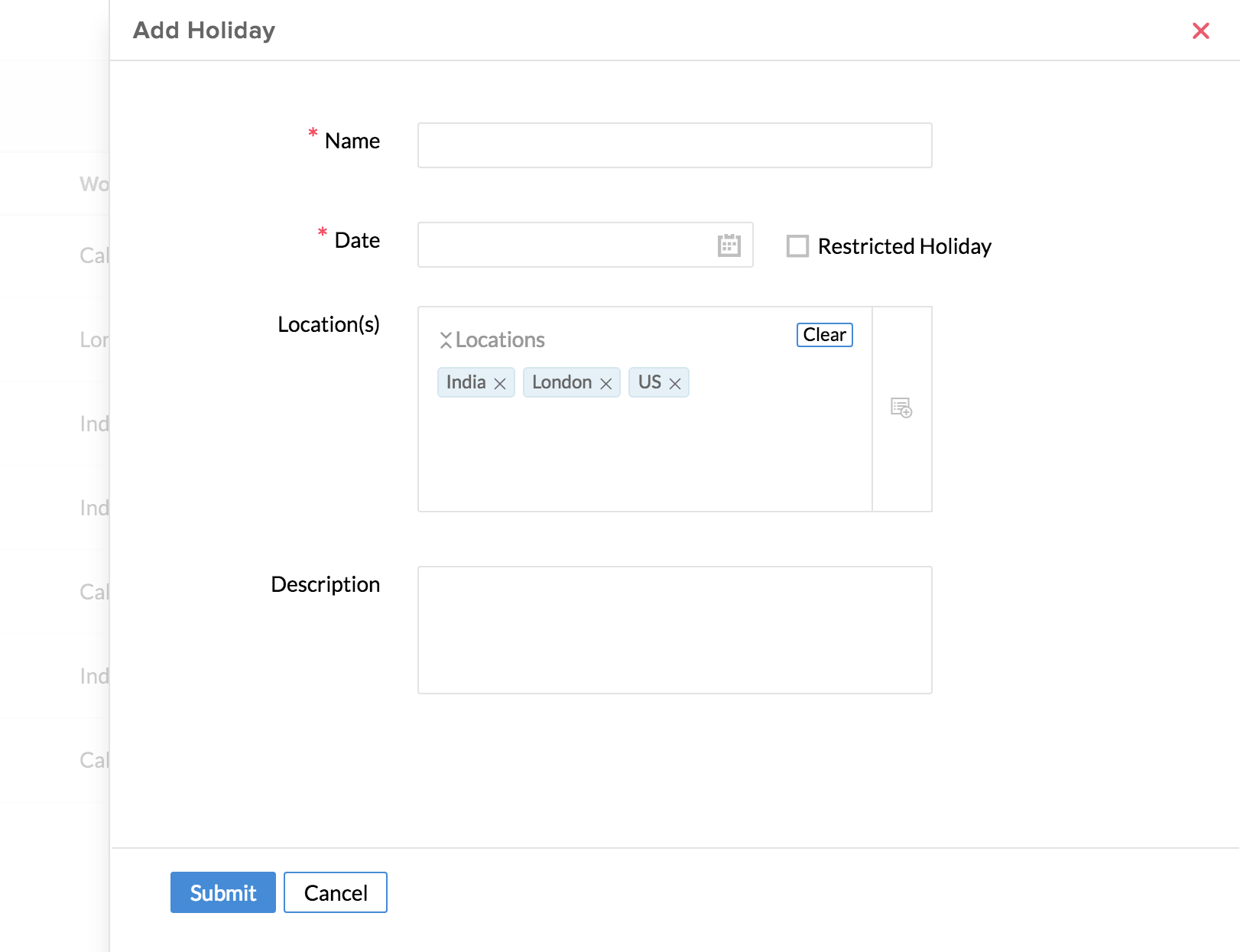
Task: Select the London location chip
Action: point(561,382)
